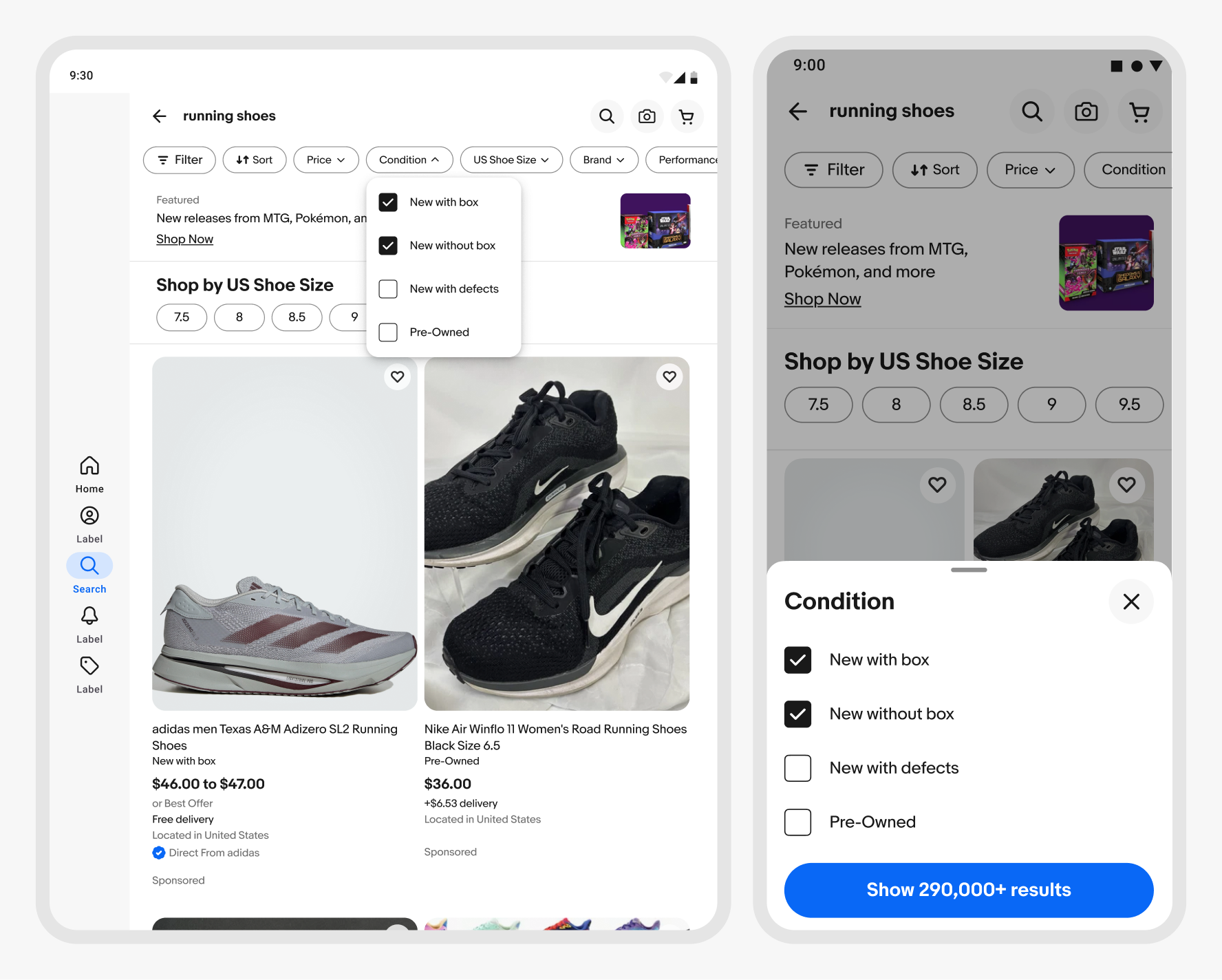Open shopping cart in tablet header
The width and height of the screenshot is (1222, 980).
687,116
